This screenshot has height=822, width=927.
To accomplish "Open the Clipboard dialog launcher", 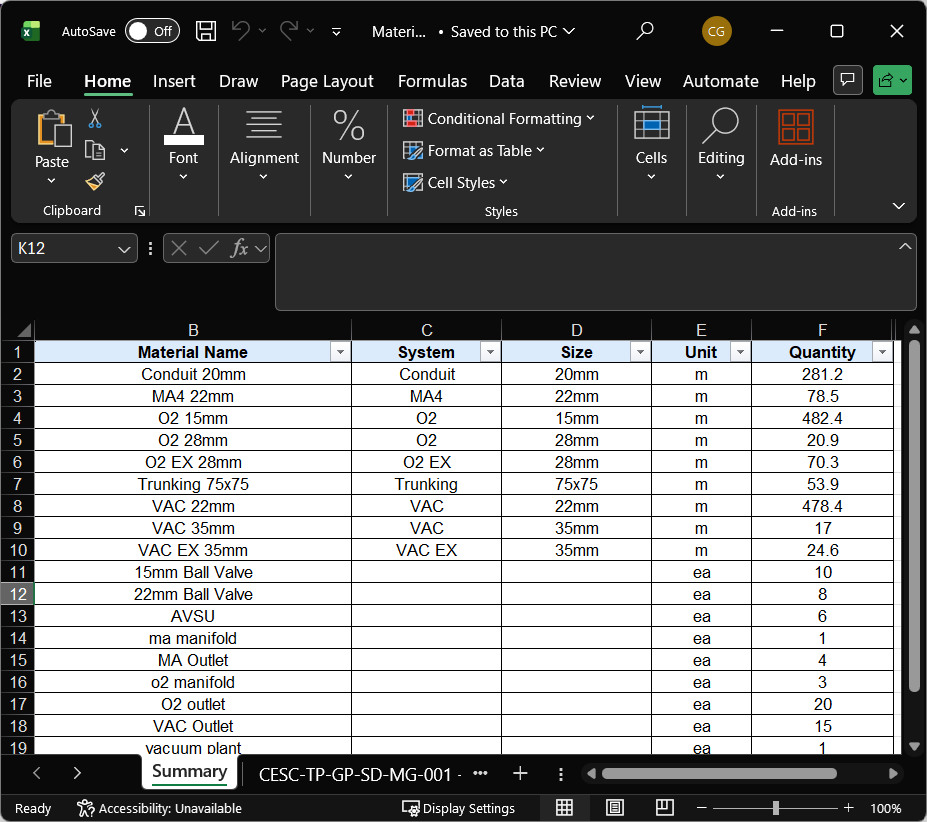I will [x=140, y=211].
